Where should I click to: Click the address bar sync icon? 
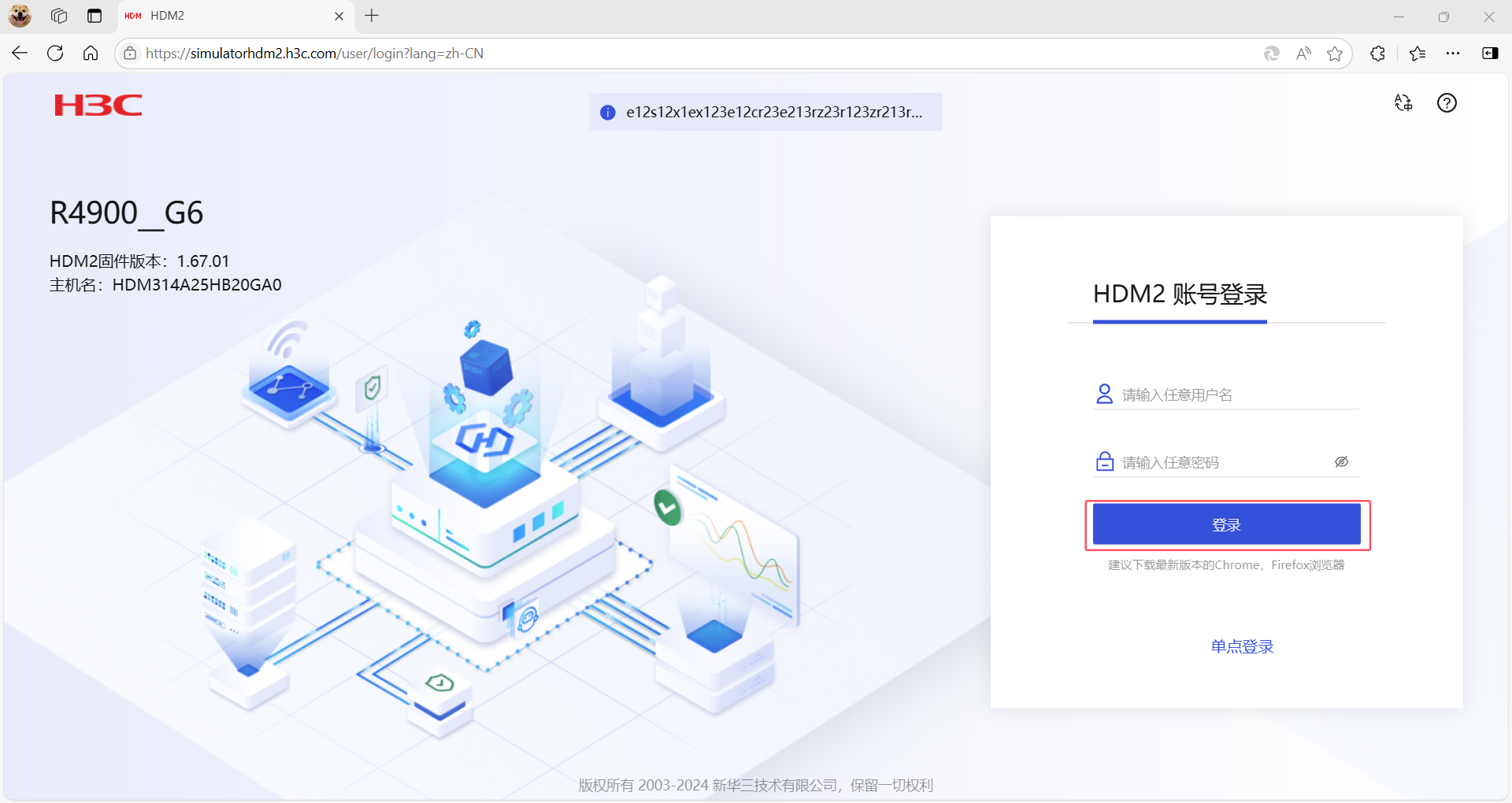1271,54
